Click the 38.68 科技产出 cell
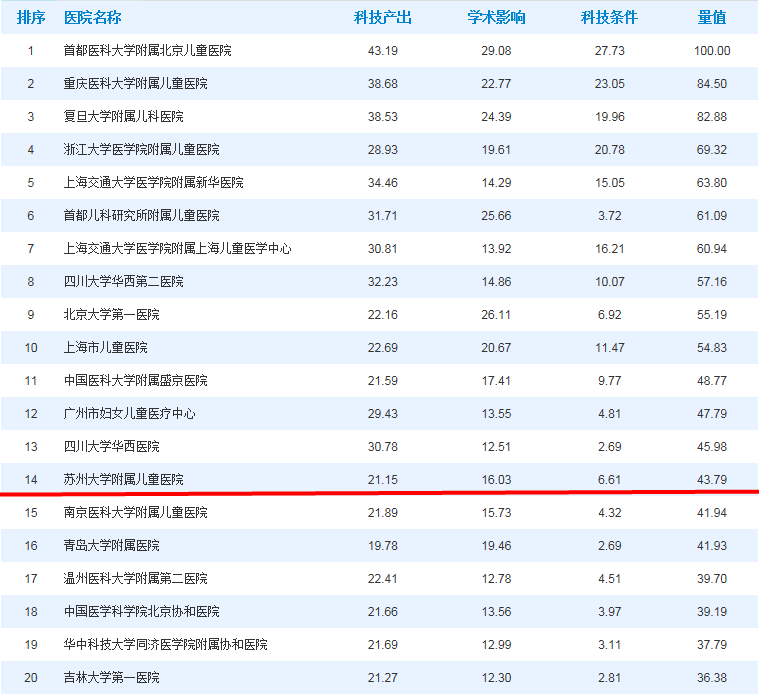The width and height of the screenshot is (759, 696). point(382,83)
